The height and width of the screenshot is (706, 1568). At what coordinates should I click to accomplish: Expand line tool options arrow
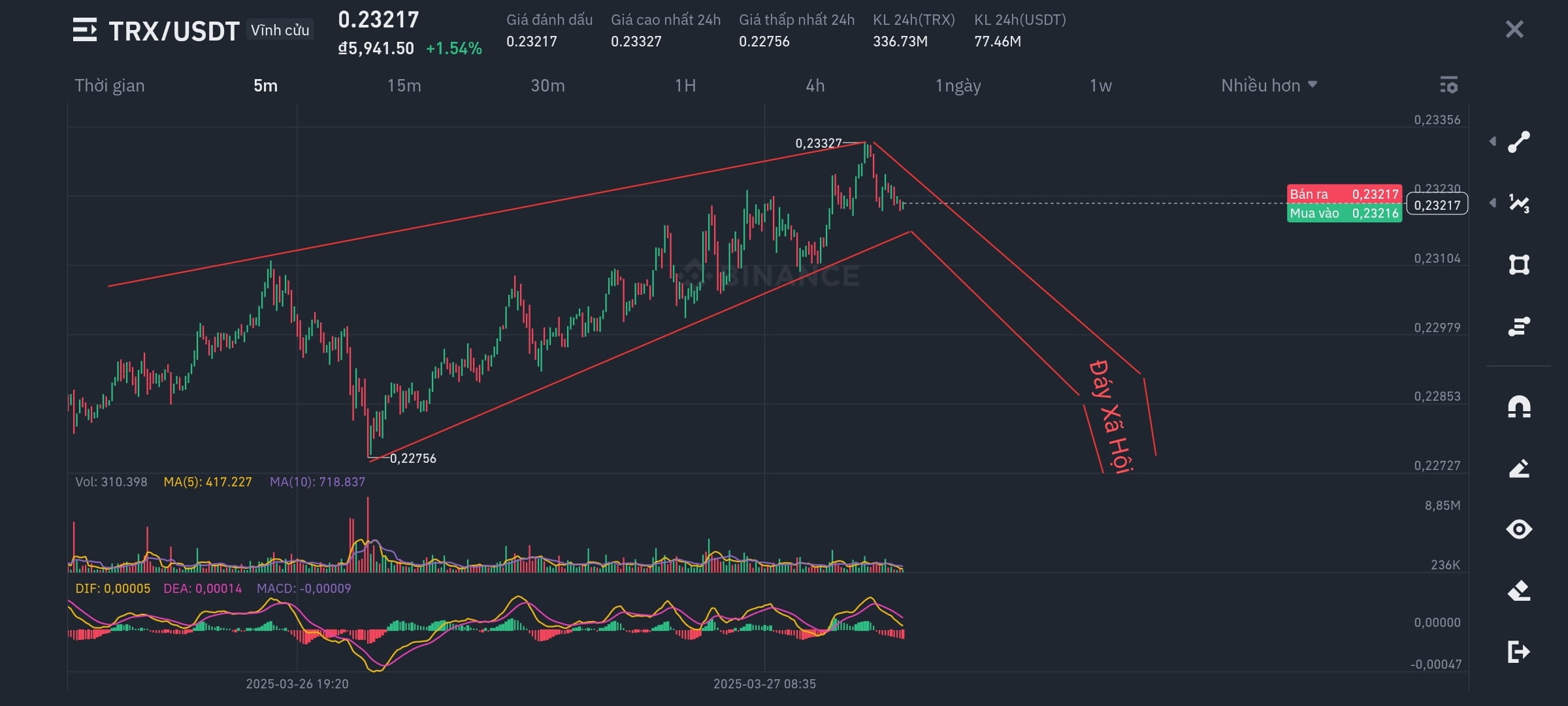[1493, 141]
